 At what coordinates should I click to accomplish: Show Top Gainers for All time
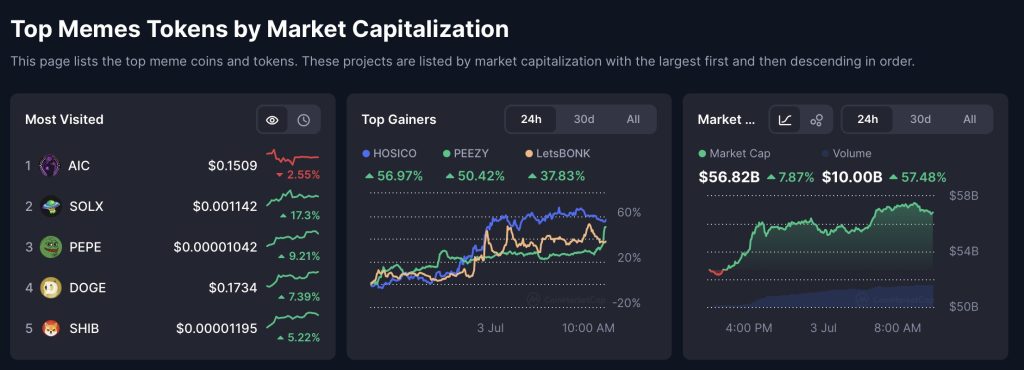pos(633,119)
